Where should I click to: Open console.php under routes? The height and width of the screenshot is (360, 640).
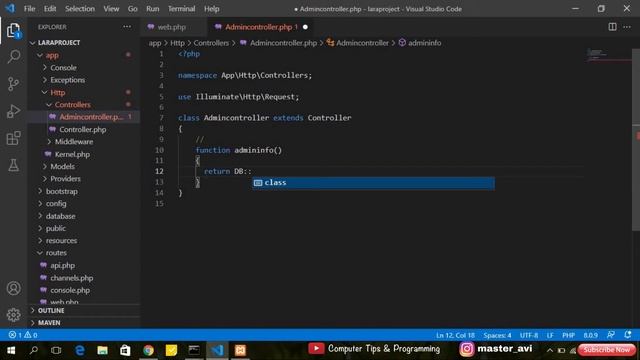click(x=84, y=290)
